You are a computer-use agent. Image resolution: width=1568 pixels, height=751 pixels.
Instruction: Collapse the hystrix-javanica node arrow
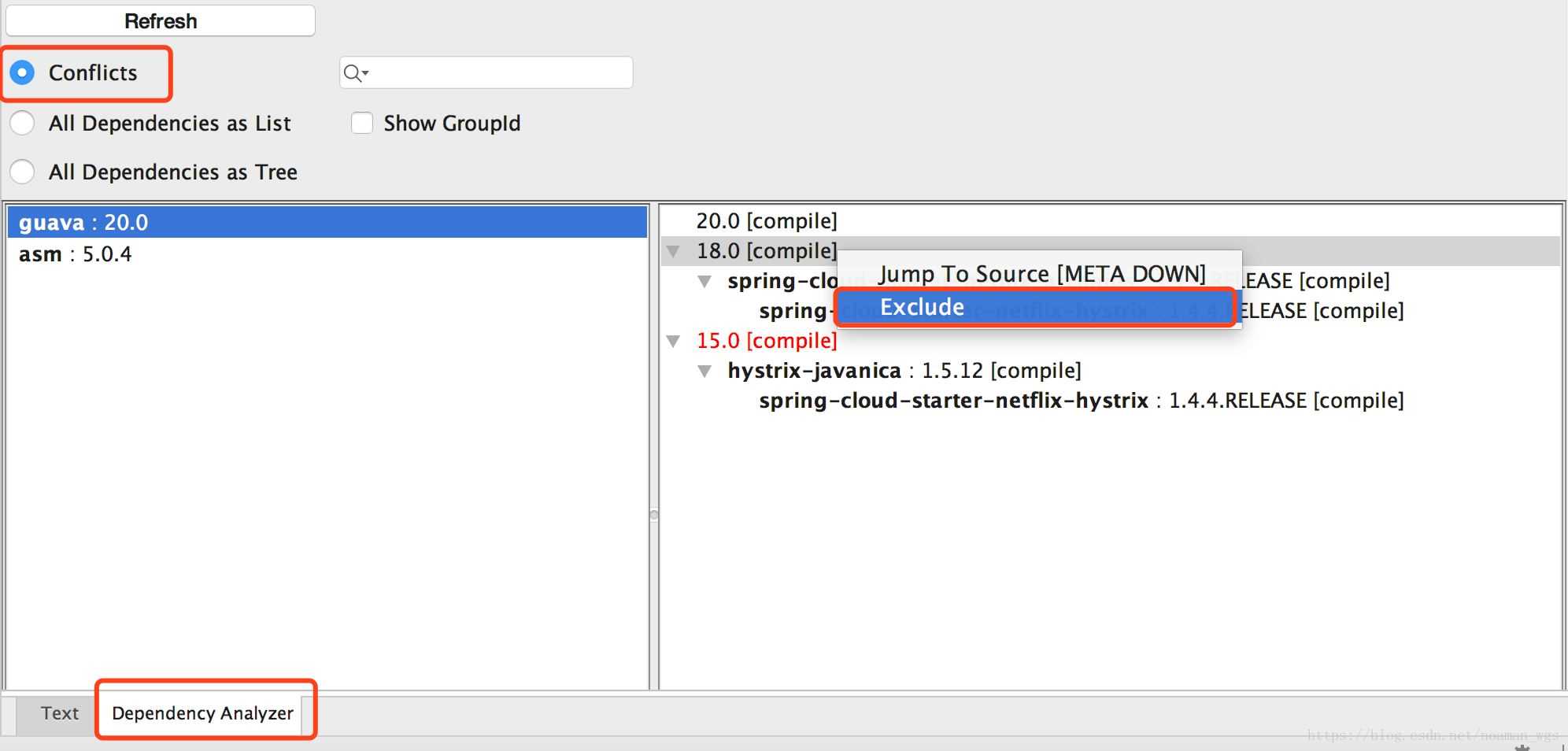point(704,372)
